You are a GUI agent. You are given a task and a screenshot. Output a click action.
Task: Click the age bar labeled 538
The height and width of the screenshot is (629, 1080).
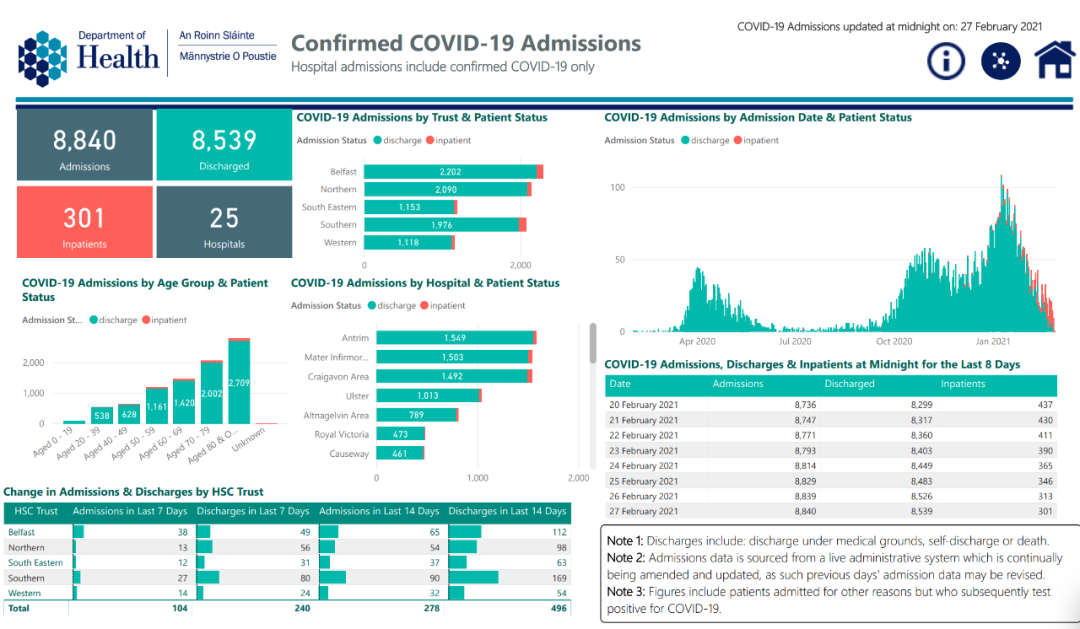pyautogui.click(x=102, y=415)
